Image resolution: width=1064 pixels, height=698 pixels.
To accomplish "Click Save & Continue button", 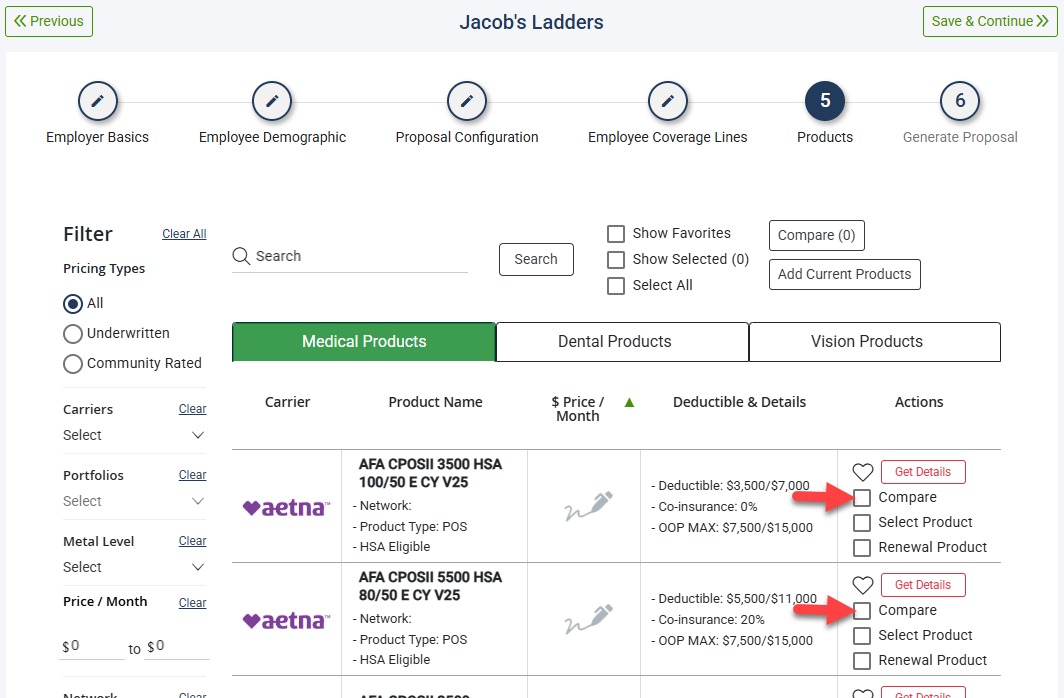I will pyautogui.click(x=990, y=22).
